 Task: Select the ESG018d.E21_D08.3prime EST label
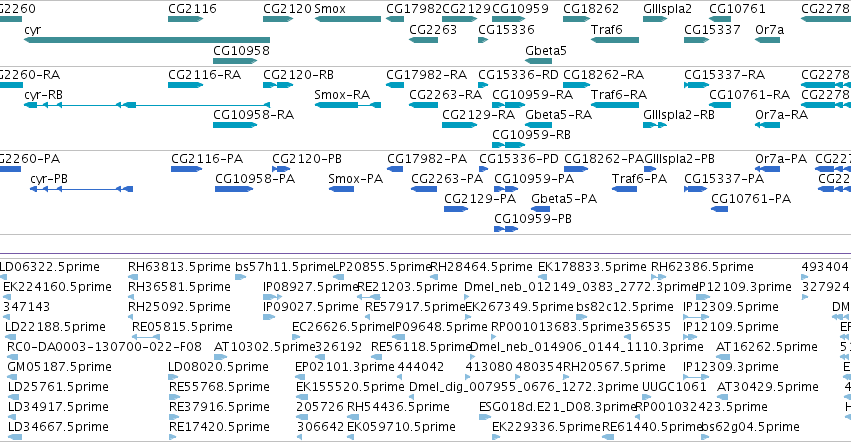(x=557, y=407)
